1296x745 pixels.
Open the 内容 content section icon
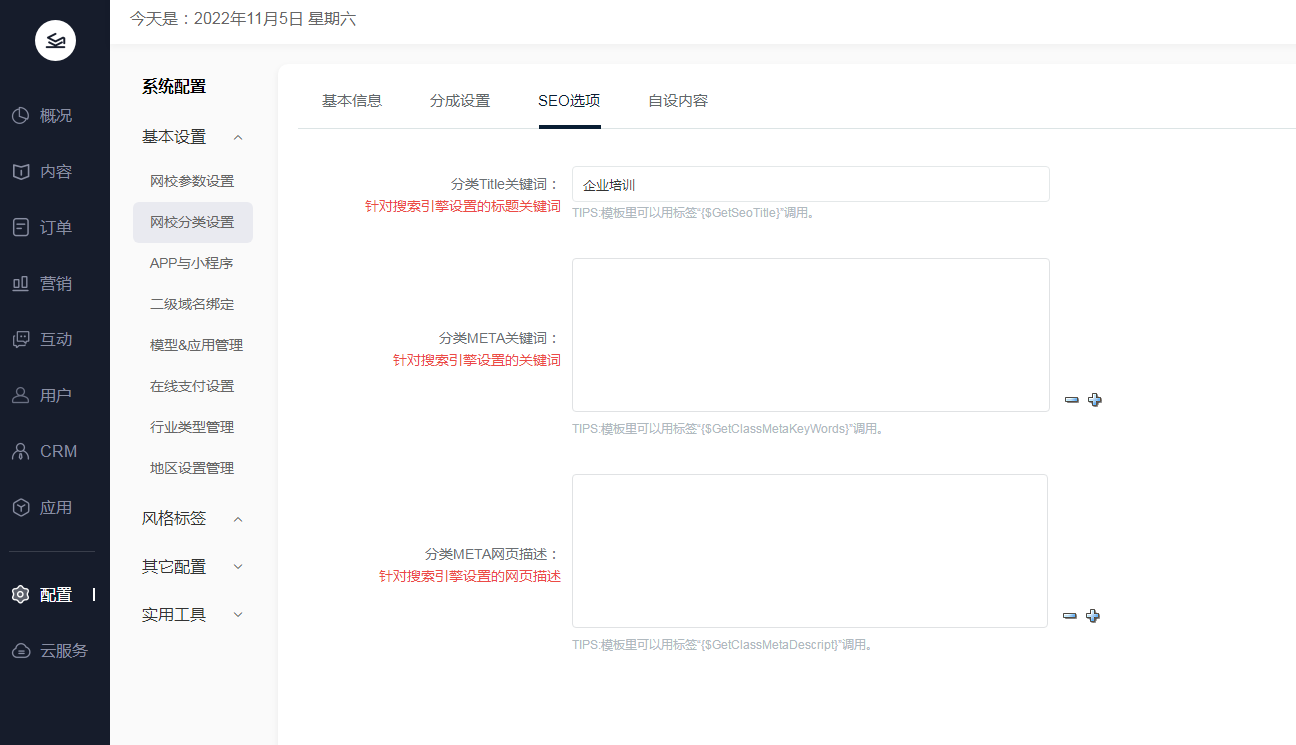click(x=21, y=172)
